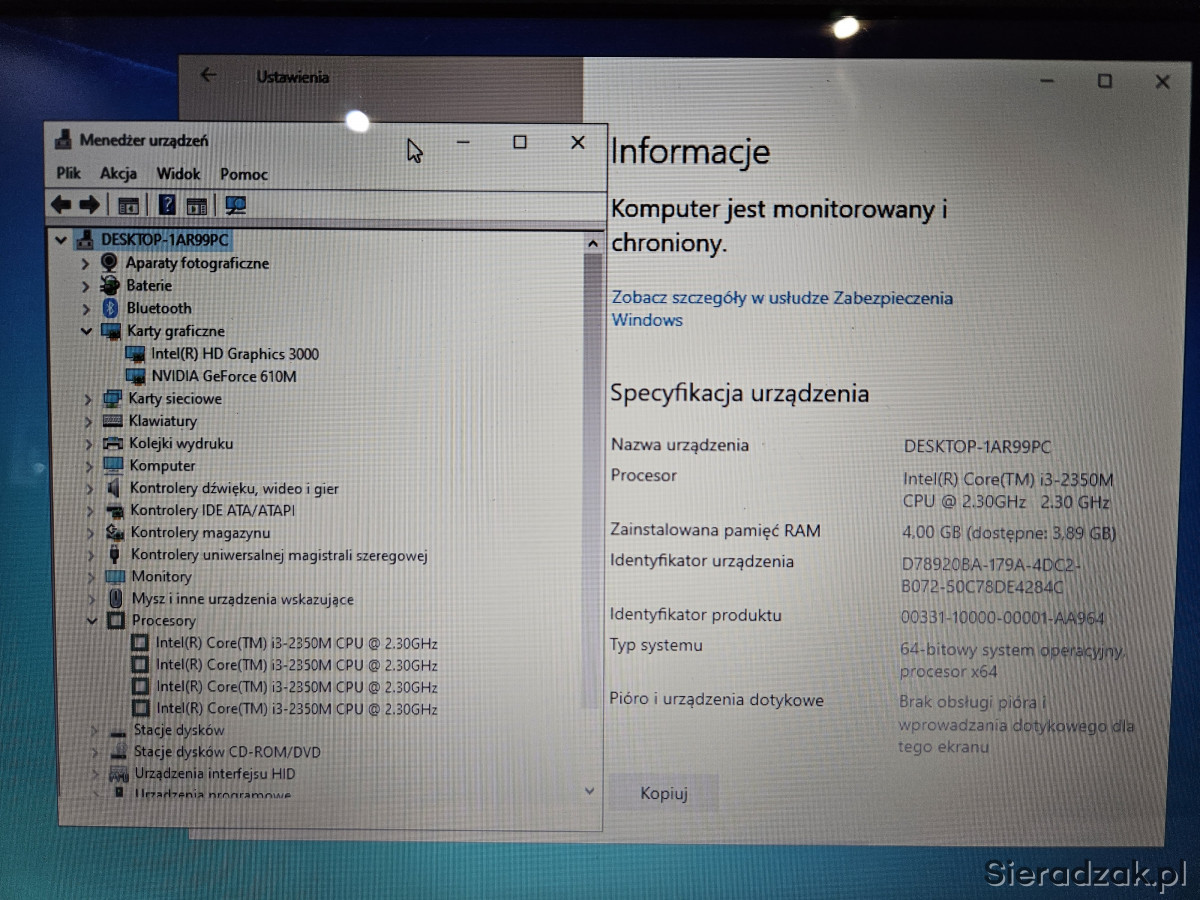
Task: Select the Intel(R) HD Graphics 3000 icon
Action: pos(136,354)
